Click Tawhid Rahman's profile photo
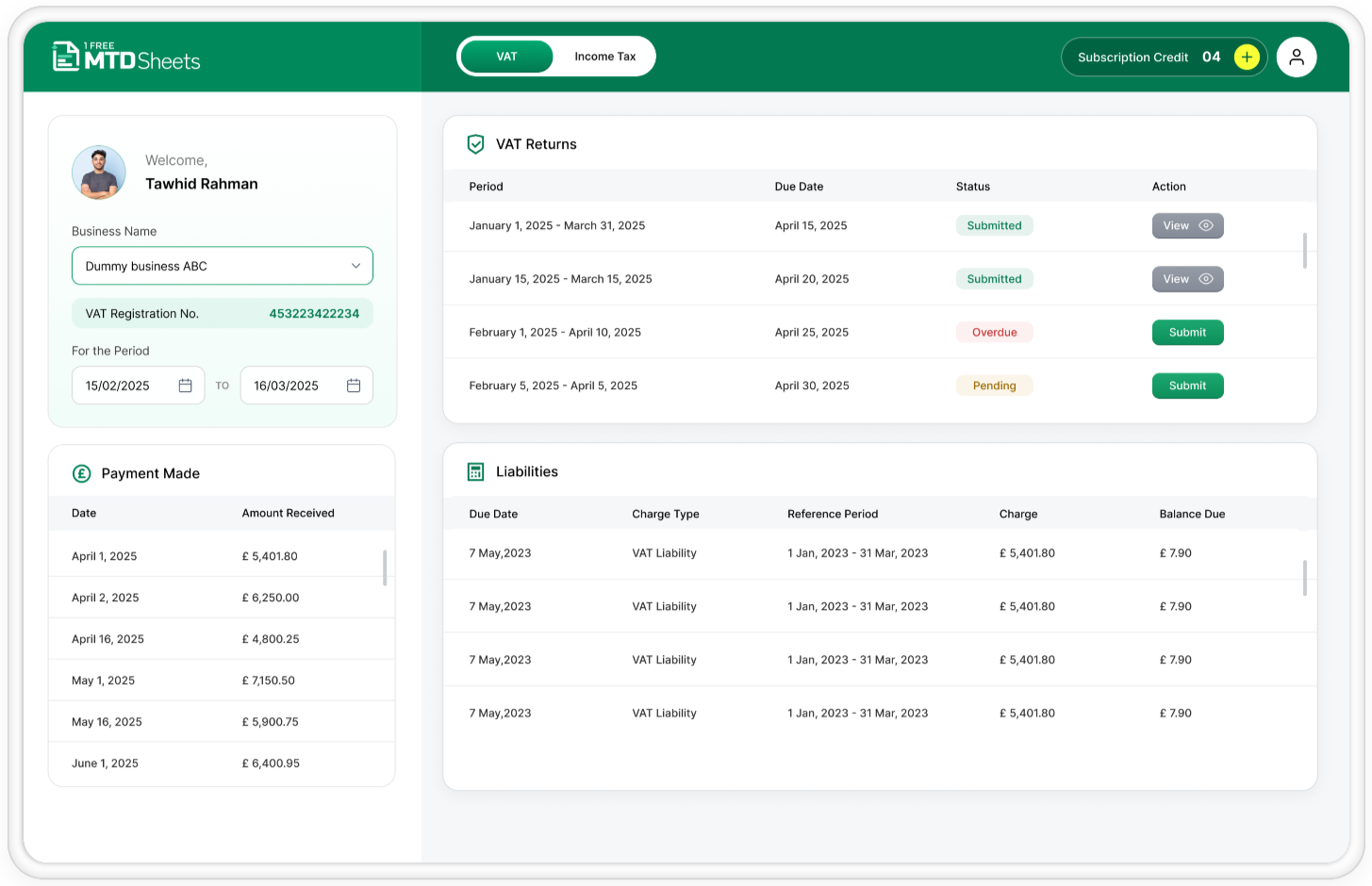This screenshot has height=886, width=1372. (x=99, y=172)
